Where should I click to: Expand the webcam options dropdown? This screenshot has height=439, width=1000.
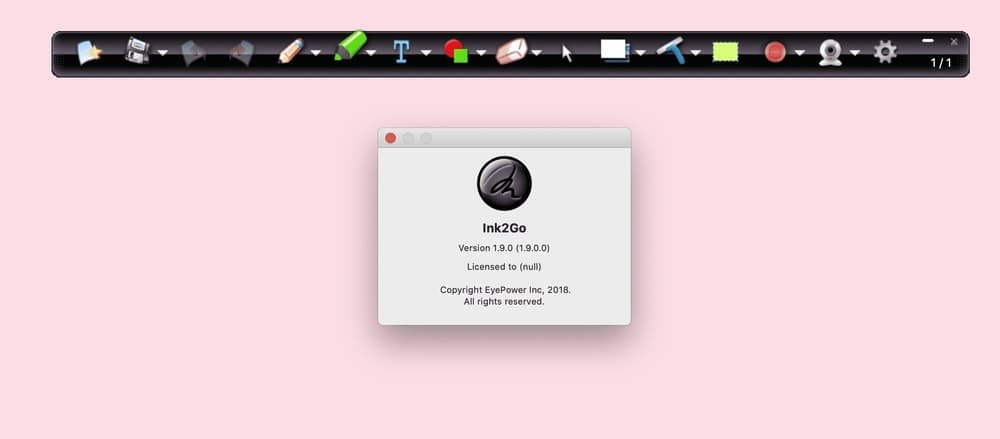855,53
